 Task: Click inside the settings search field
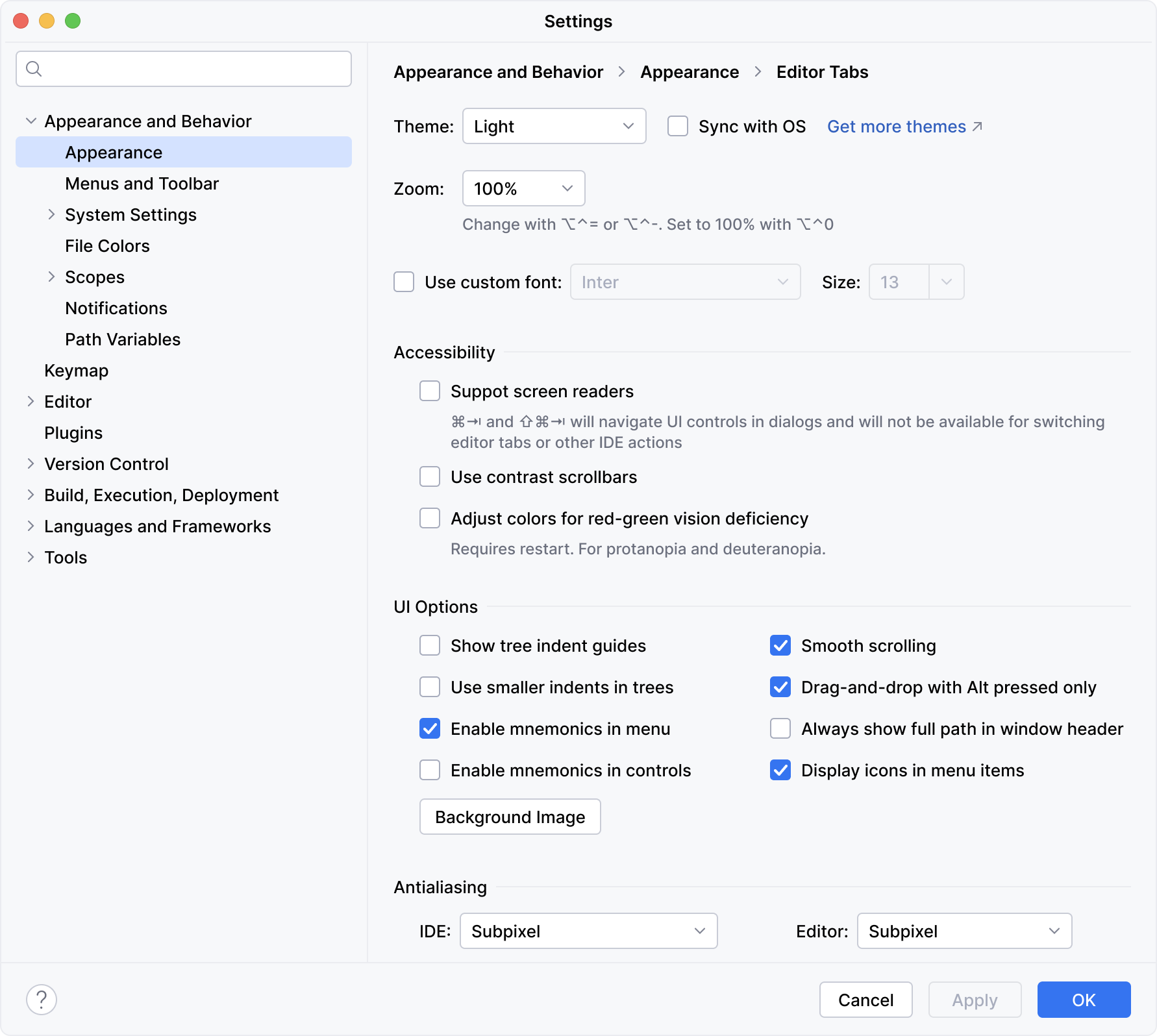tap(195, 69)
